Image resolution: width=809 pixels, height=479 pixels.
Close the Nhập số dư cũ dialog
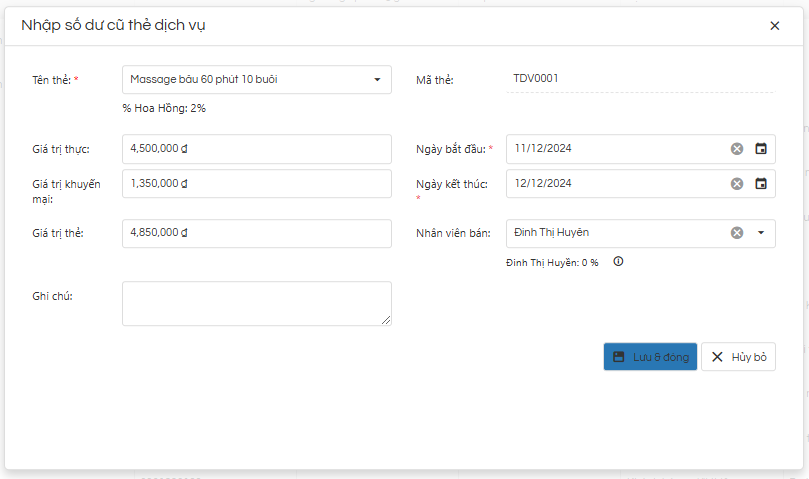(x=774, y=26)
